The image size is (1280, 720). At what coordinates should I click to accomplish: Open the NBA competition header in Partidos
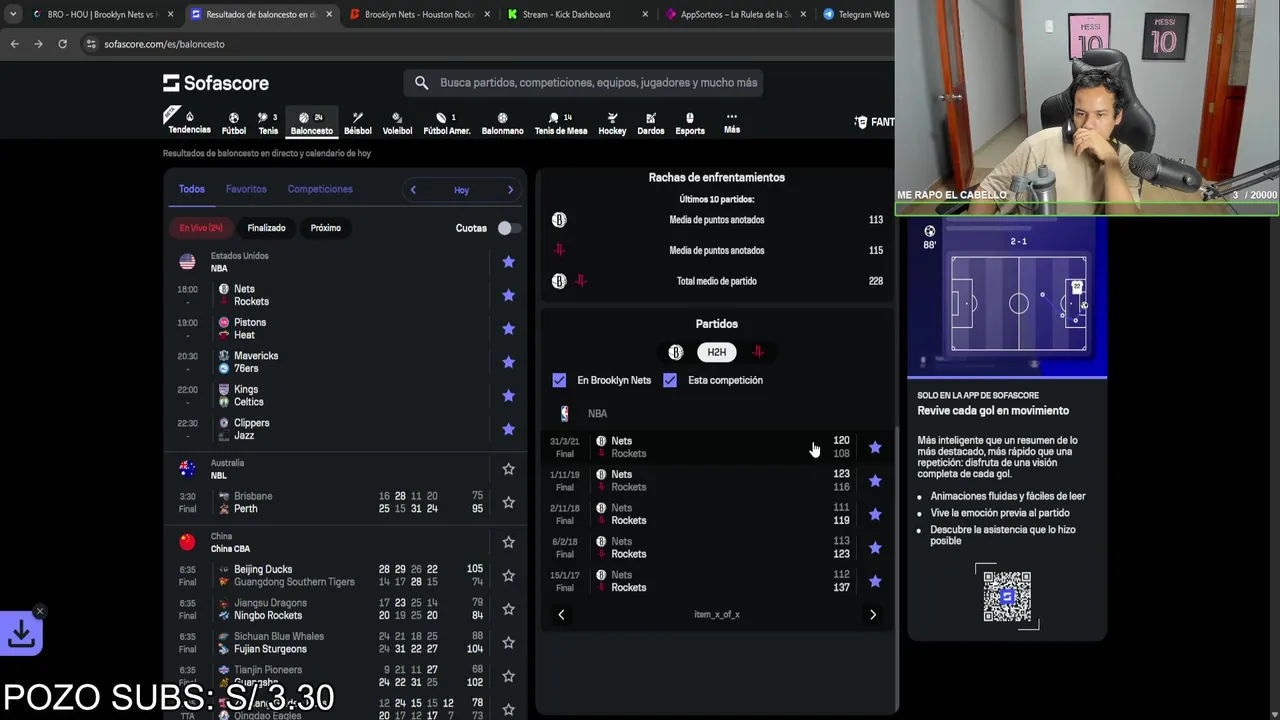click(597, 413)
